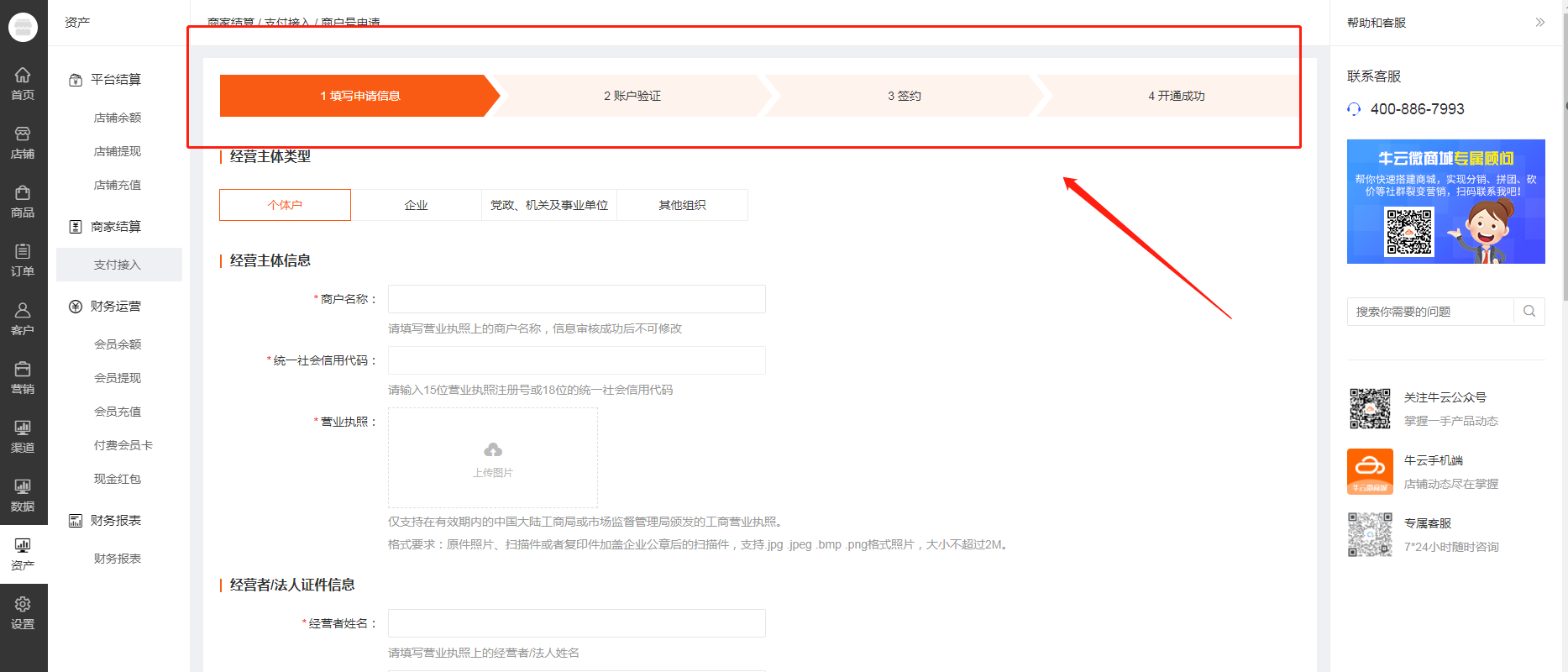Click the 牛云手机端 text link
The height and width of the screenshot is (672, 1568).
tap(1434, 460)
